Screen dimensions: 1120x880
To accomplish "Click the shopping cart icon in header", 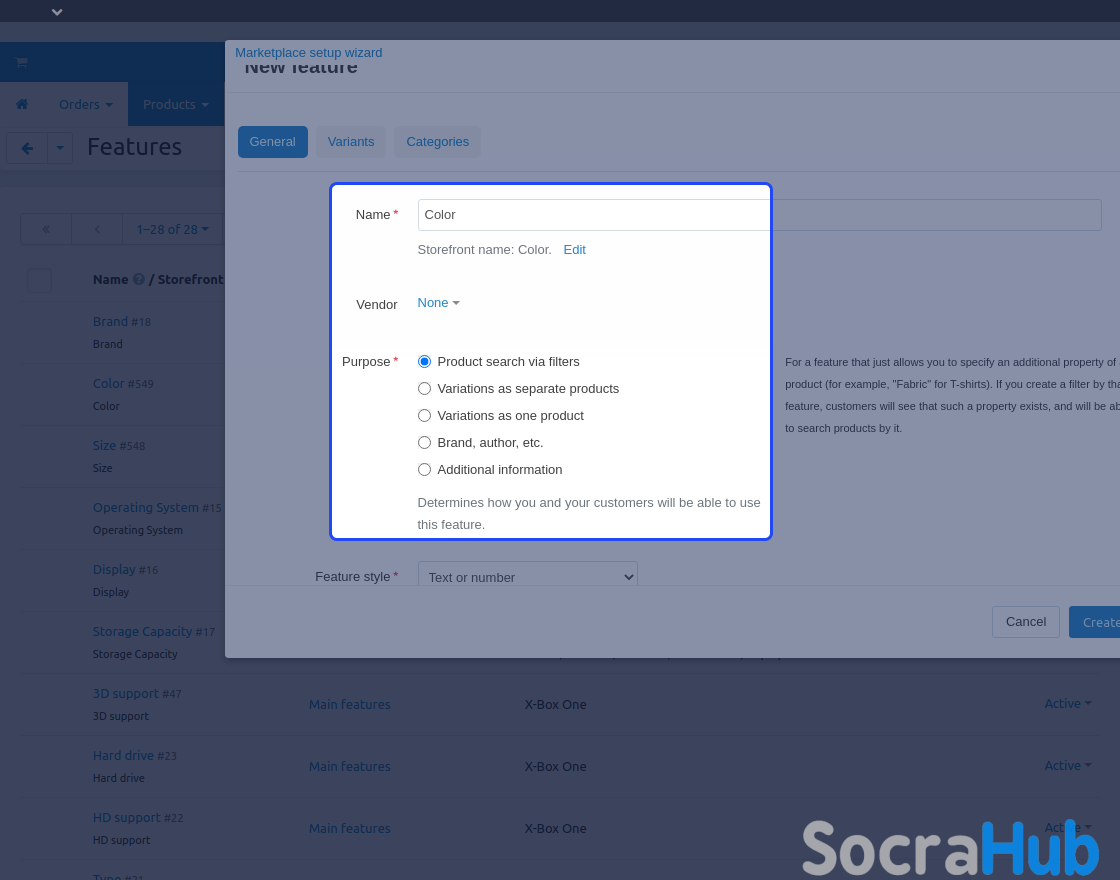I will [x=21, y=62].
